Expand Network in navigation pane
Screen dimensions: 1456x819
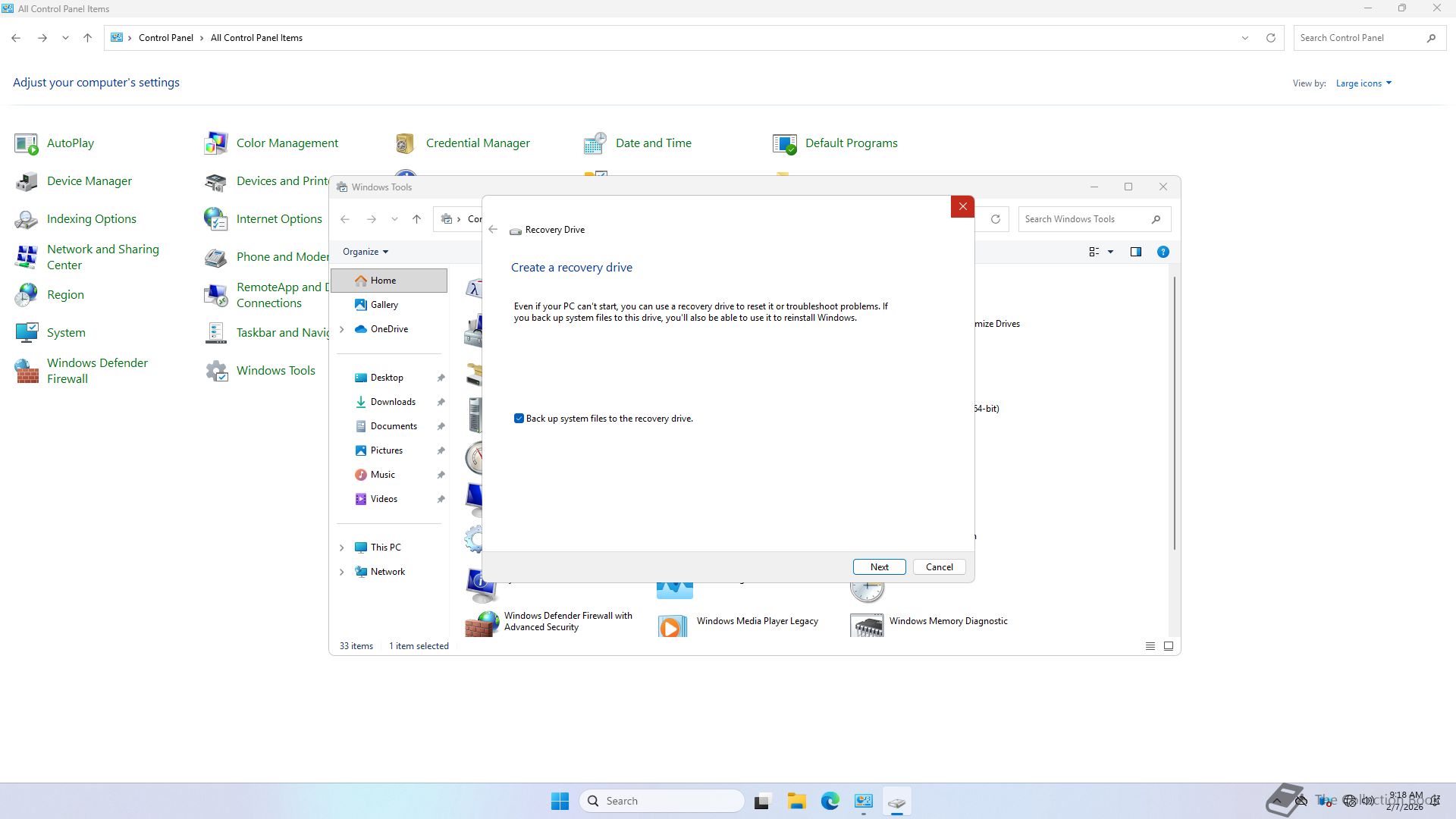coord(341,572)
